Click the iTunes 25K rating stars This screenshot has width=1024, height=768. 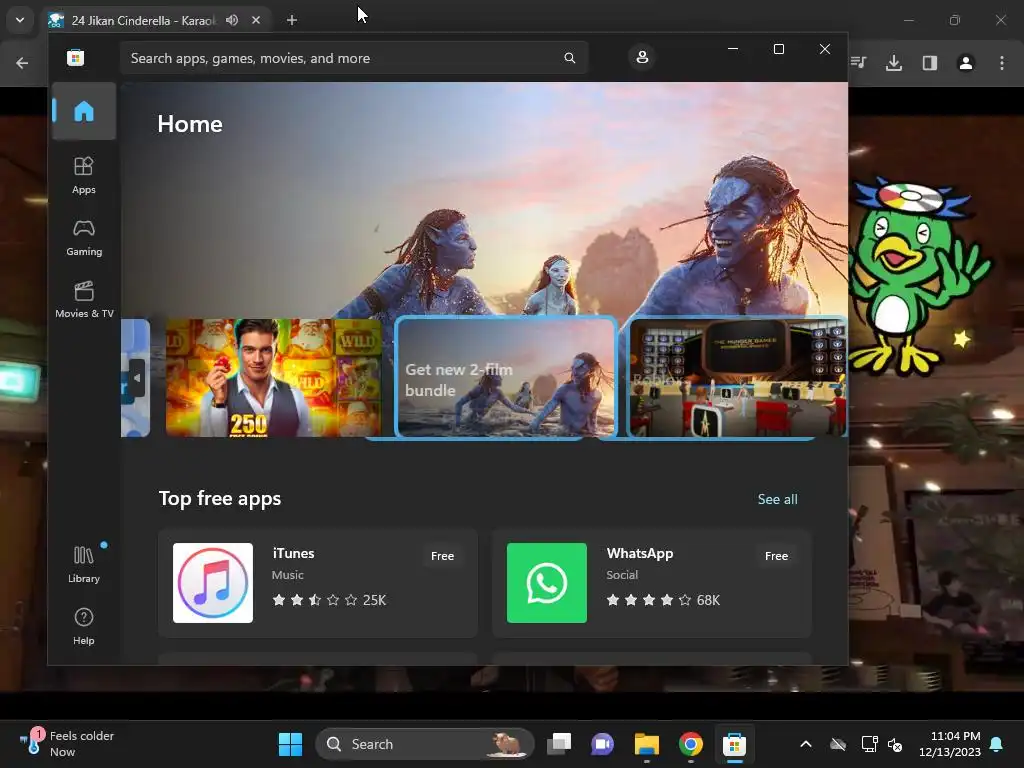coord(329,600)
